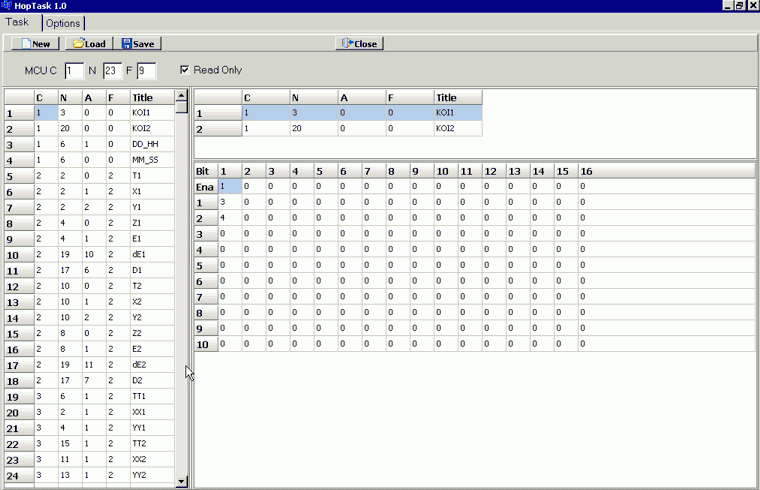The image size is (760, 490).
Task: Toggle the Read Only checkbox
Action: (x=184, y=70)
